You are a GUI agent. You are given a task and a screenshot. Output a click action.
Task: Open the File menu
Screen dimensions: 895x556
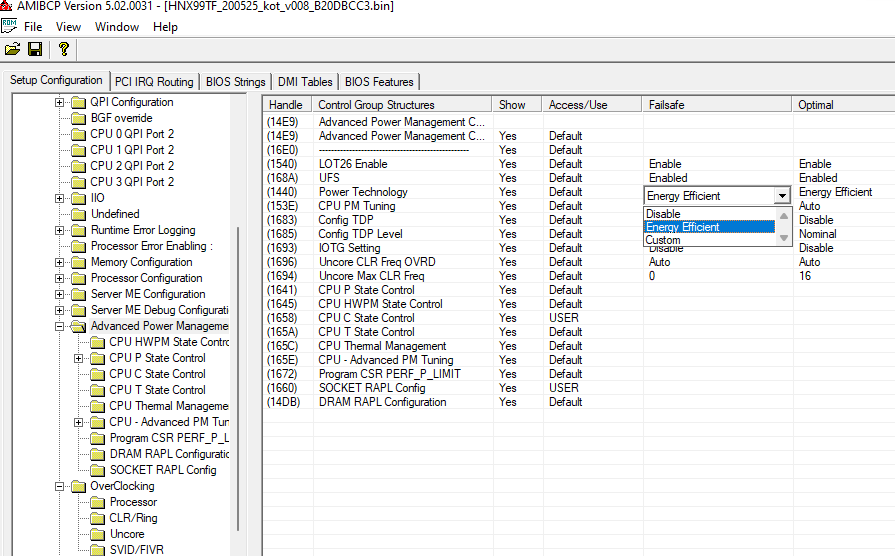point(33,27)
